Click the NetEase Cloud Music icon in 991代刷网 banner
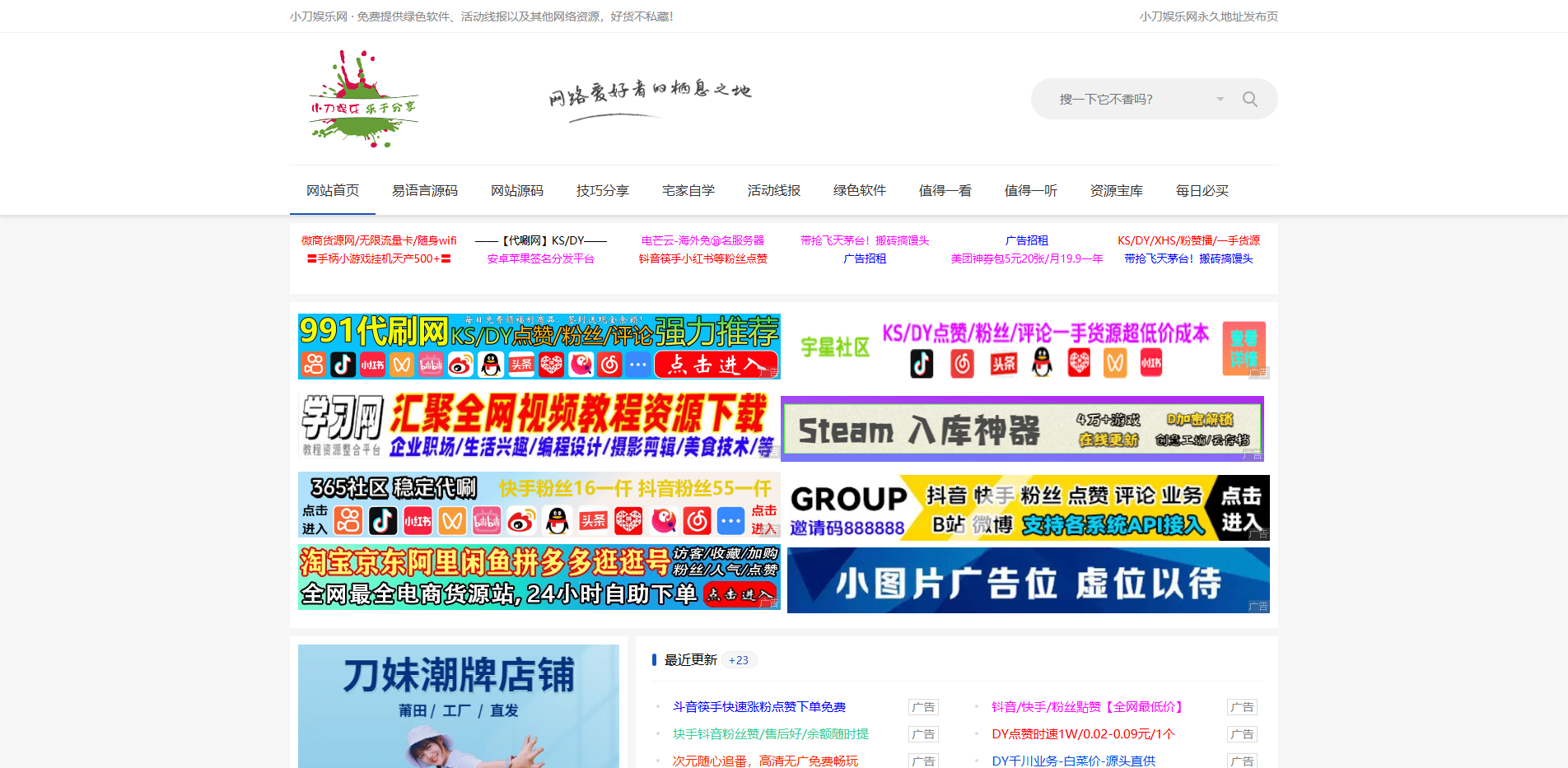Viewport: 1568px width, 768px height. (610, 365)
